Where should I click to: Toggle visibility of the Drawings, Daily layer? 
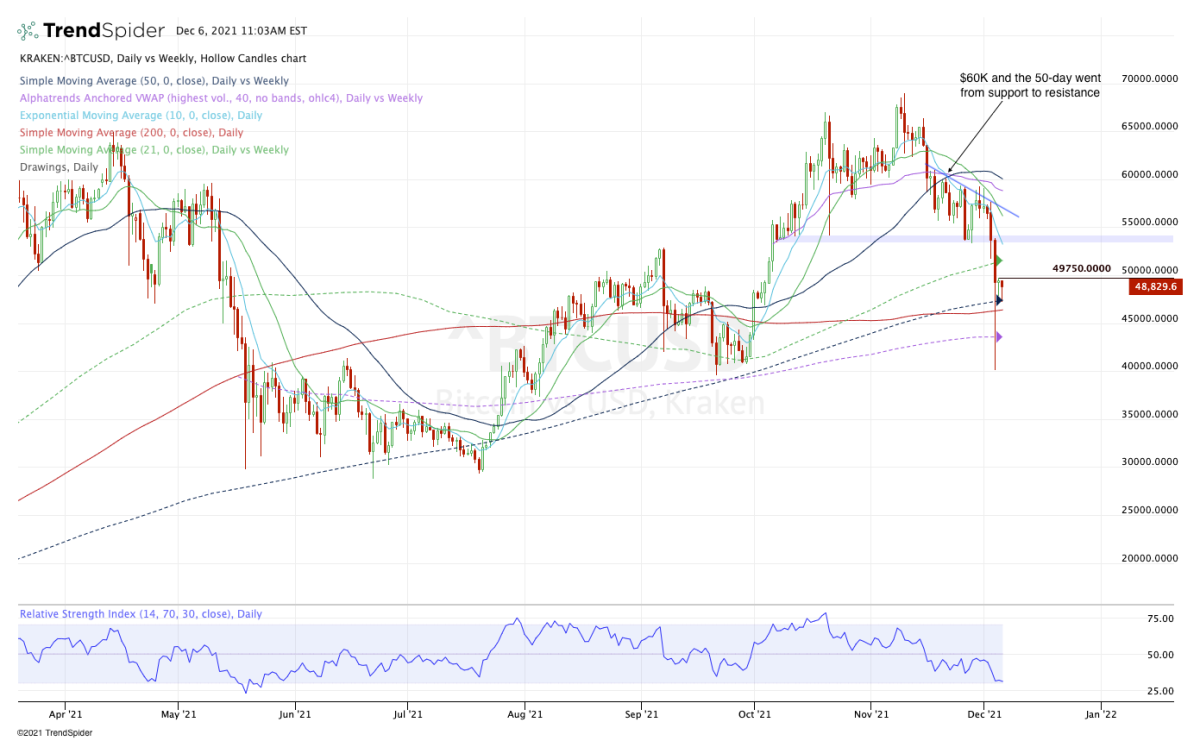58,167
